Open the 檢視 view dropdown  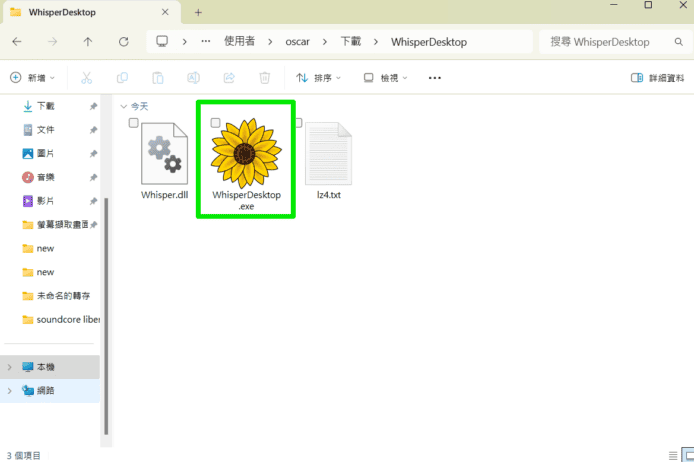(387, 78)
